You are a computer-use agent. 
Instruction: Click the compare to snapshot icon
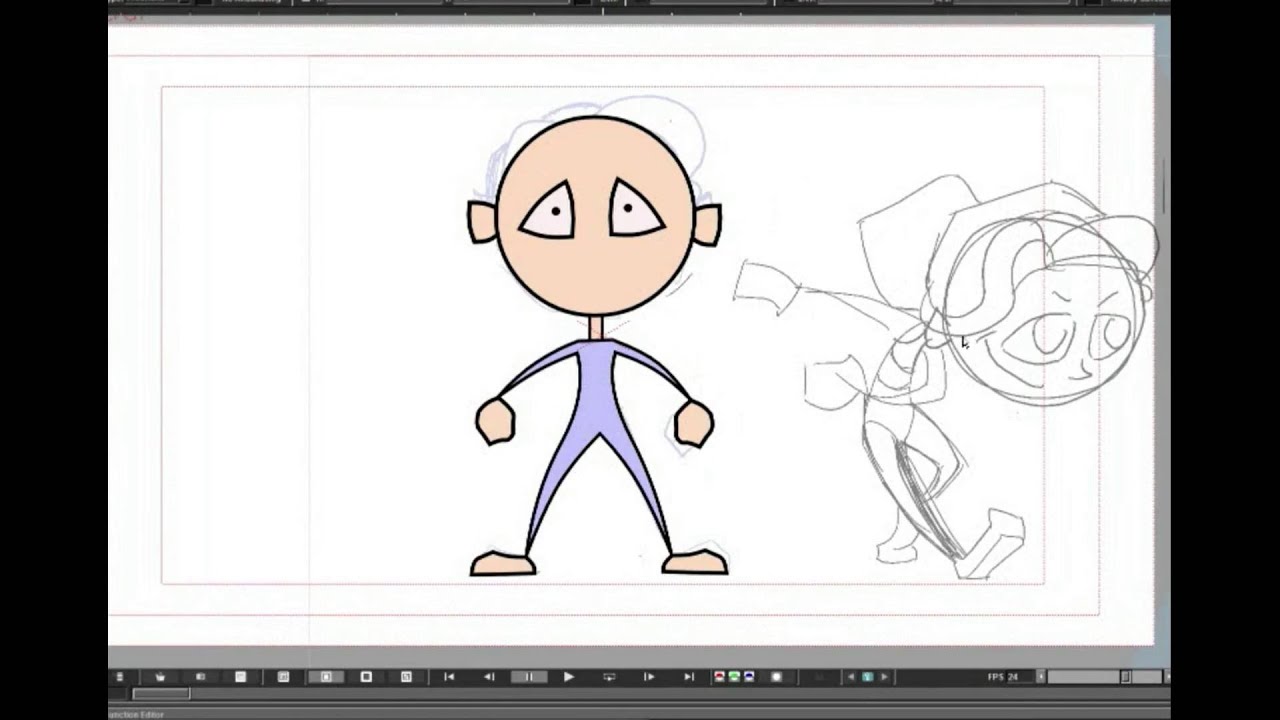click(240, 677)
